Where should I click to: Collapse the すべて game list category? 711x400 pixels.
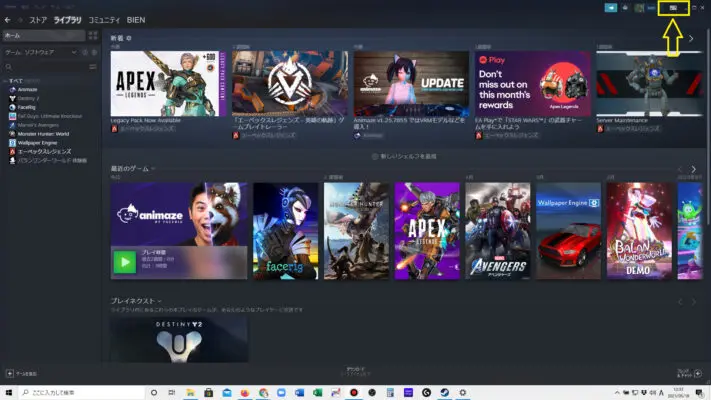coord(5,81)
